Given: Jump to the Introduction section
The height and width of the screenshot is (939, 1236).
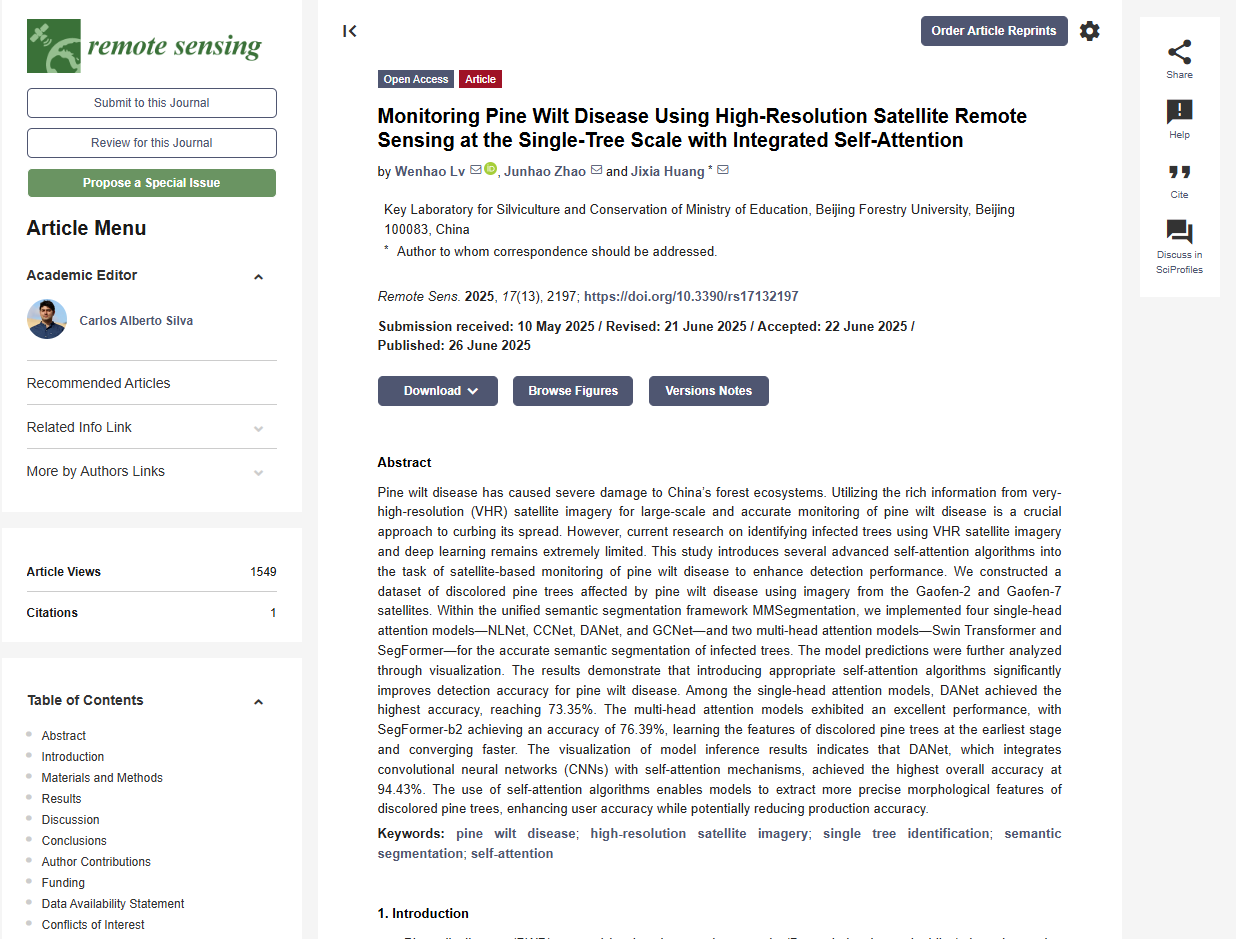Looking at the screenshot, I should (72, 756).
